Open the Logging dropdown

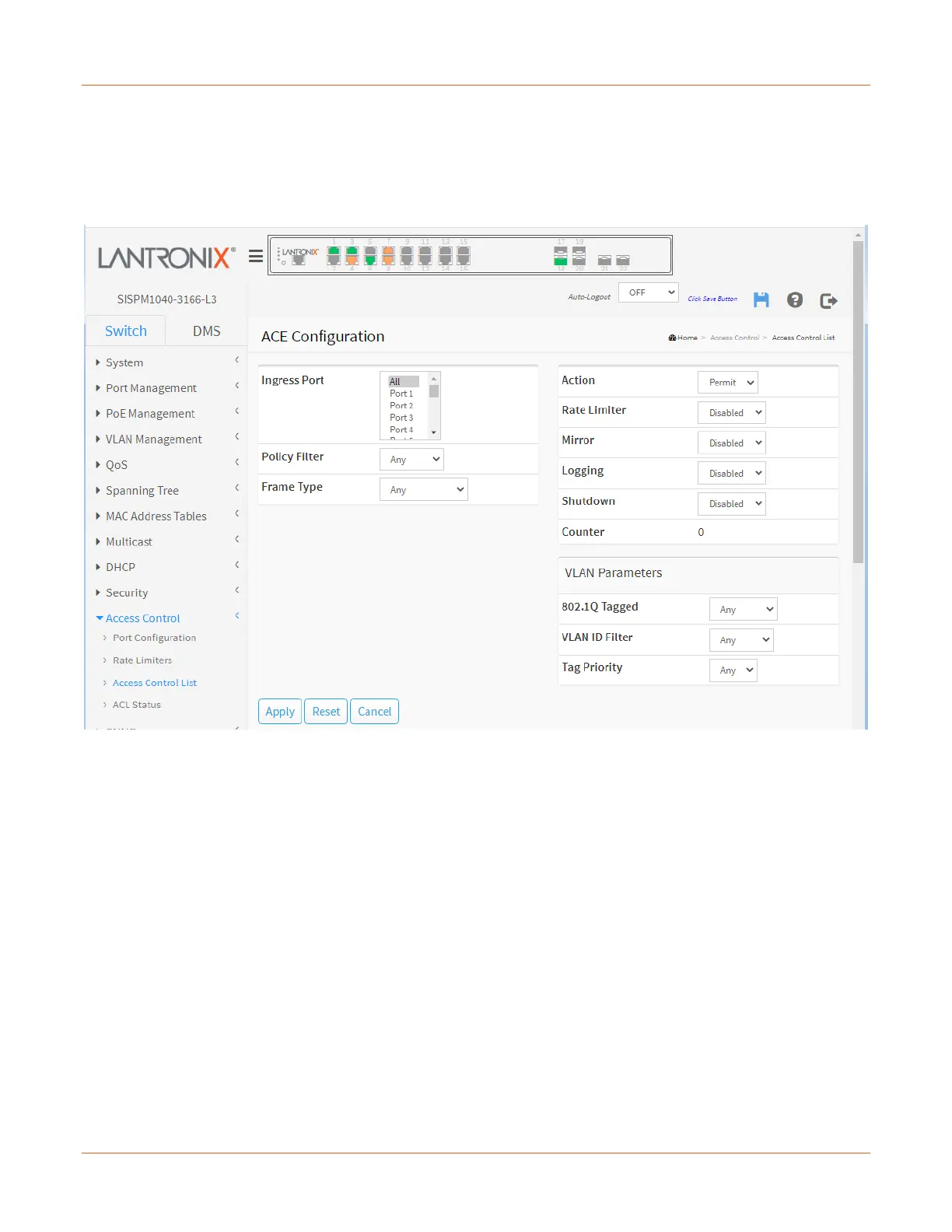[x=732, y=474]
